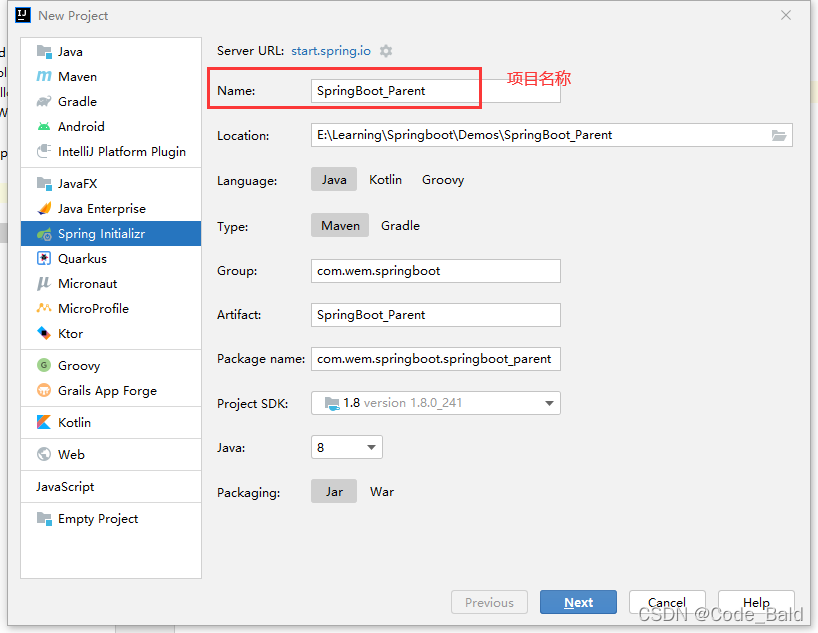Click the Location path field
The height and width of the screenshot is (633, 818).
point(551,135)
